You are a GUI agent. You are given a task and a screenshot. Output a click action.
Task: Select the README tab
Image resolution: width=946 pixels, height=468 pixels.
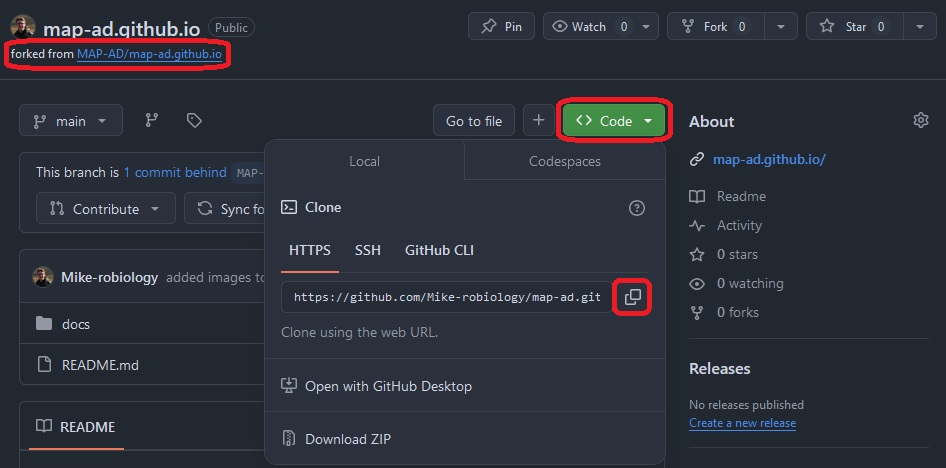coord(76,427)
